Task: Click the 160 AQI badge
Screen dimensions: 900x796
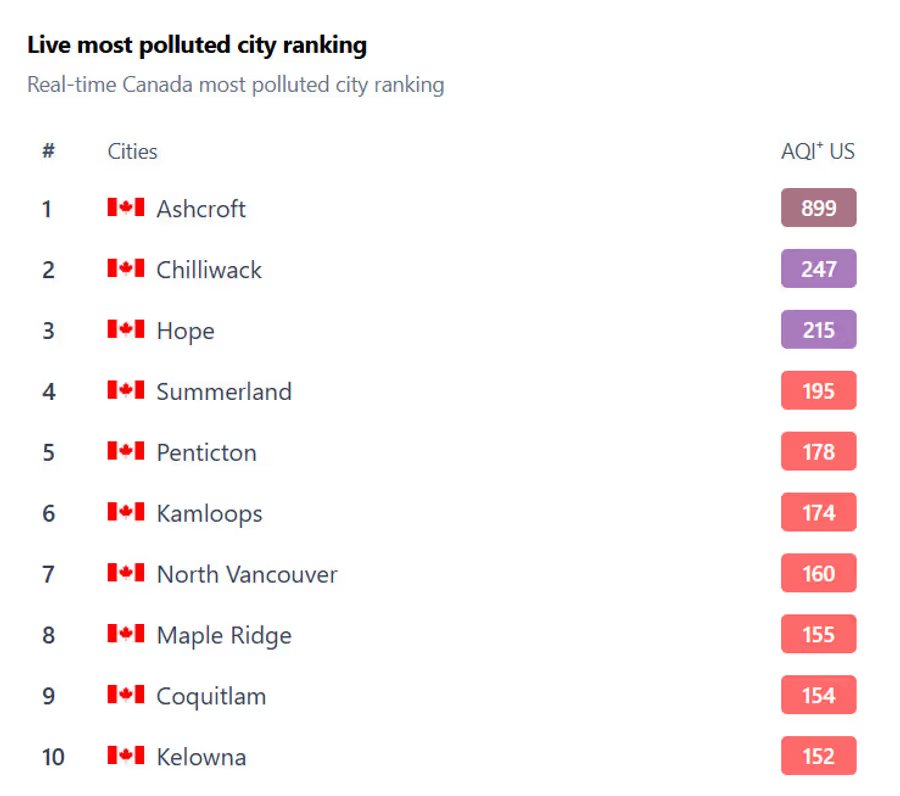Action: click(x=818, y=573)
